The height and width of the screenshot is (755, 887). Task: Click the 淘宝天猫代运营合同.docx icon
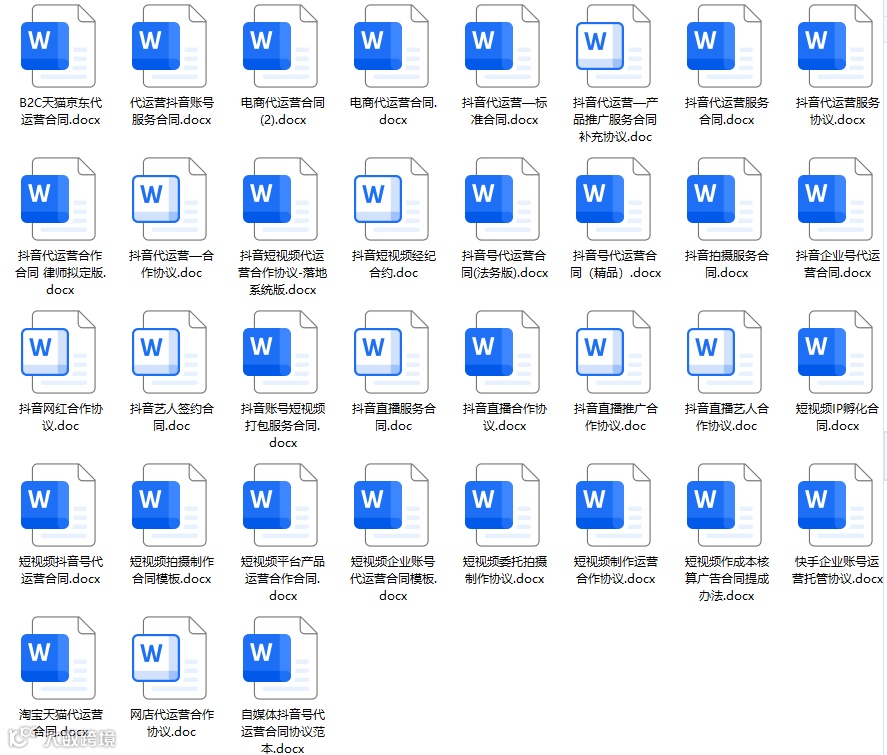(x=58, y=658)
